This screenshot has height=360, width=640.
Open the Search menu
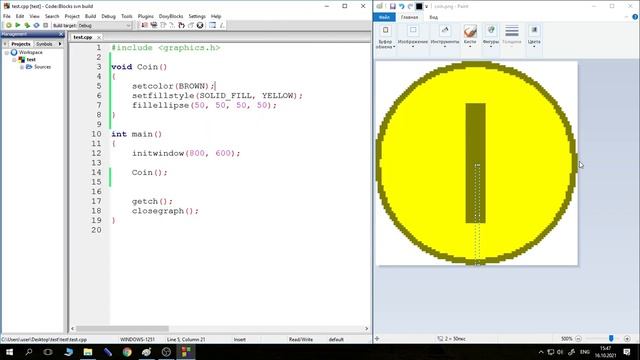pos(52,16)
